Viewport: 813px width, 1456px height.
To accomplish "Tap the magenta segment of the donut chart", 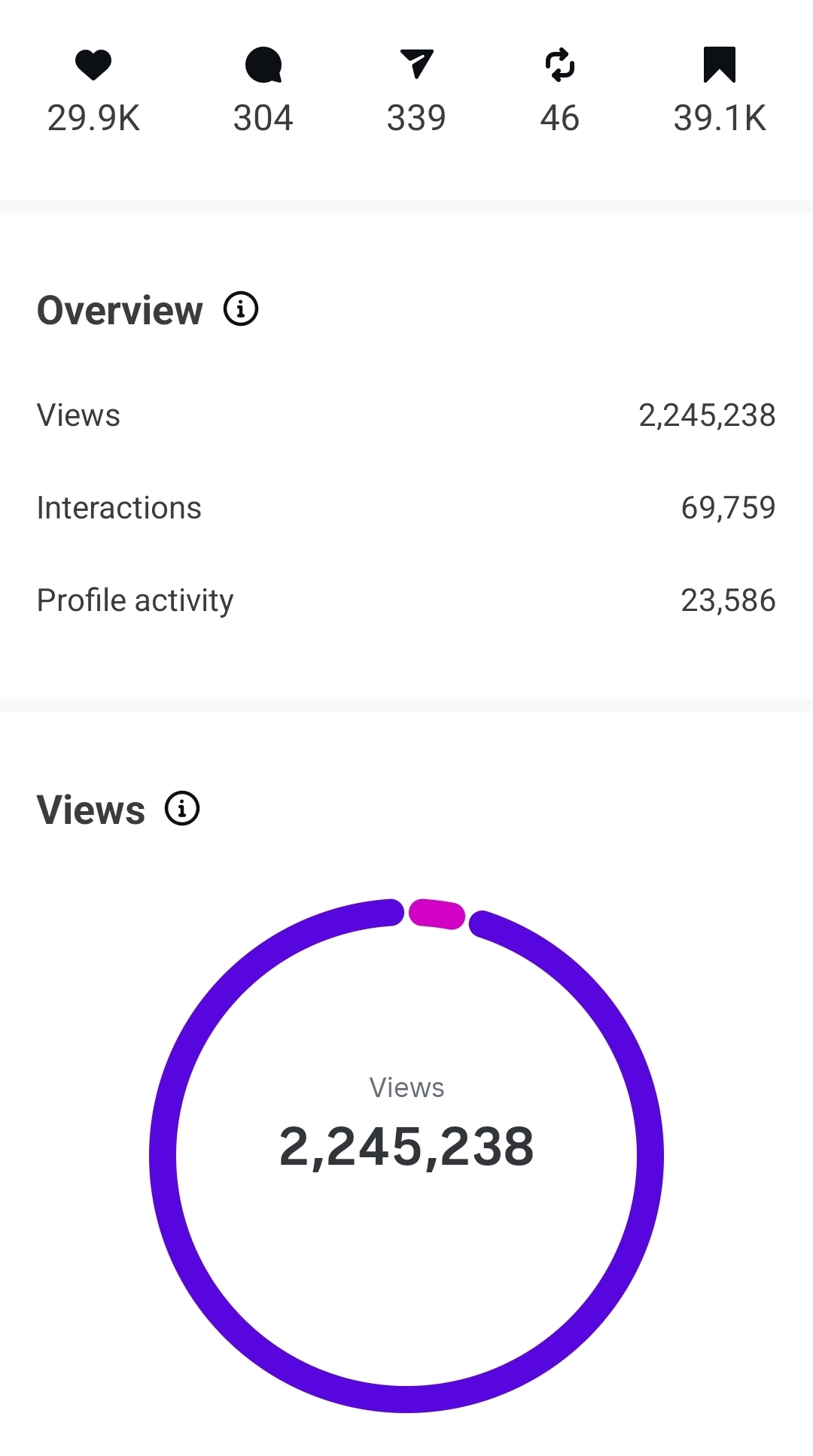I will pyautogui.click(x=437, y=914).
